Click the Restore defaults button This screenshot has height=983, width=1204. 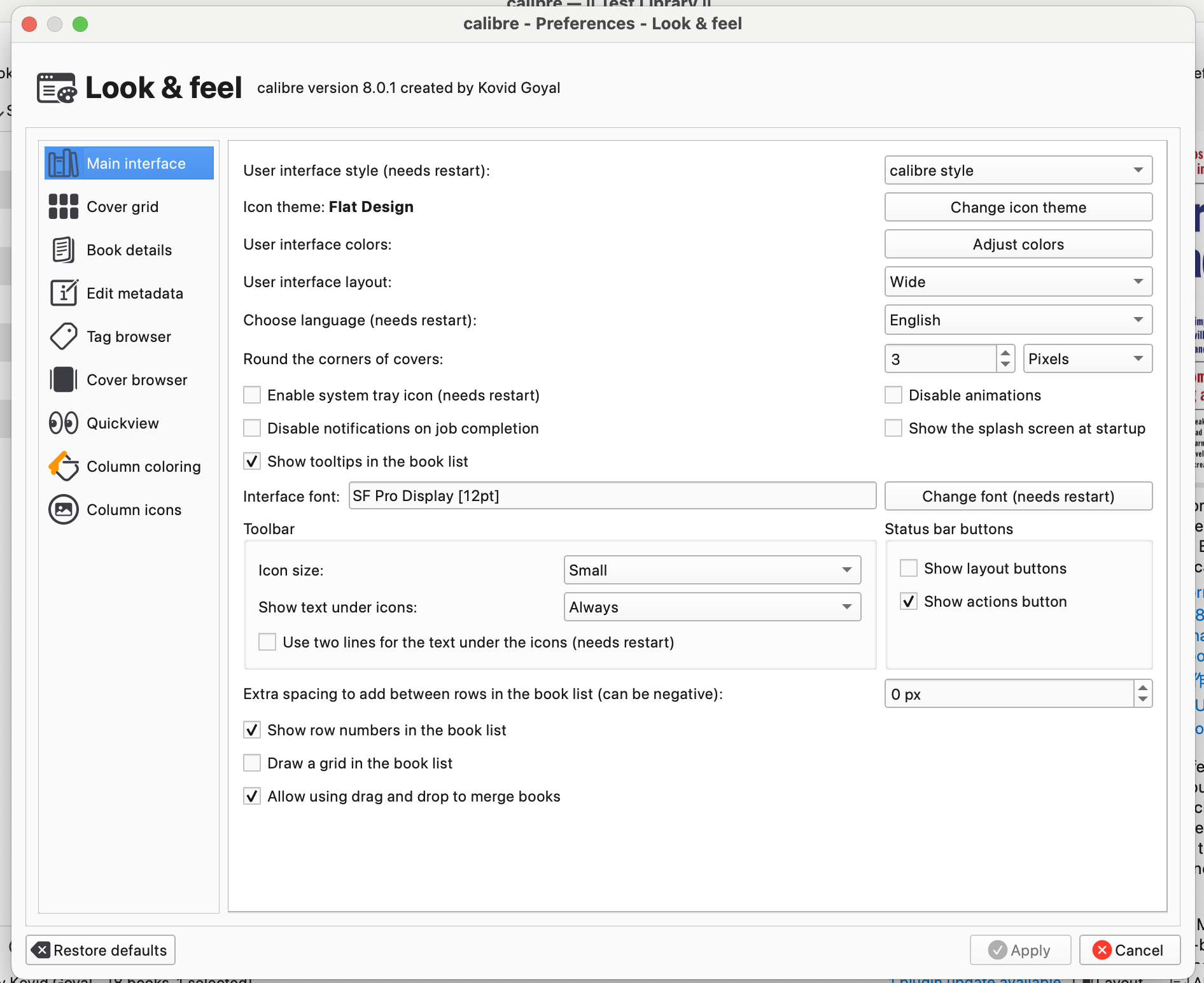coord(101,950)
